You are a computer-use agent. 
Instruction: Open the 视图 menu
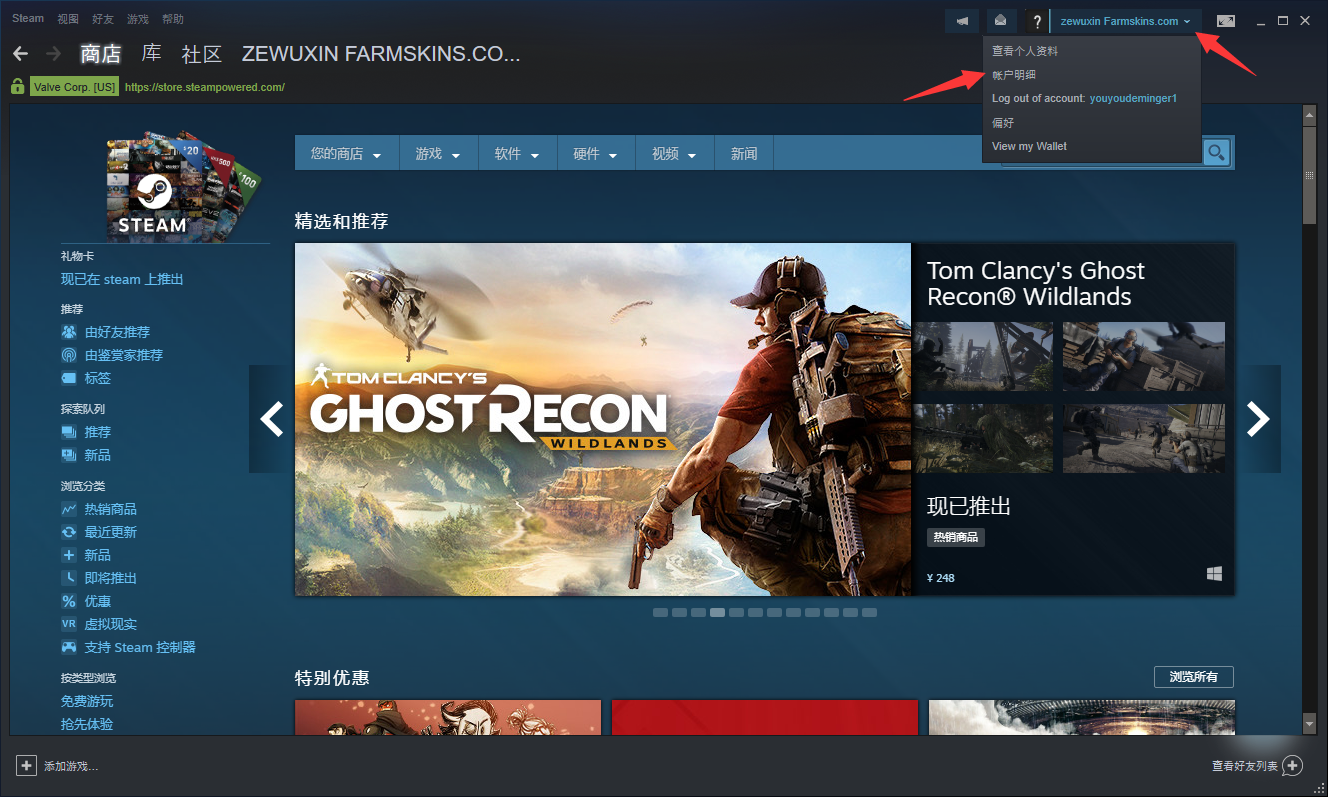pyautogui.click(x=68, y=19)
